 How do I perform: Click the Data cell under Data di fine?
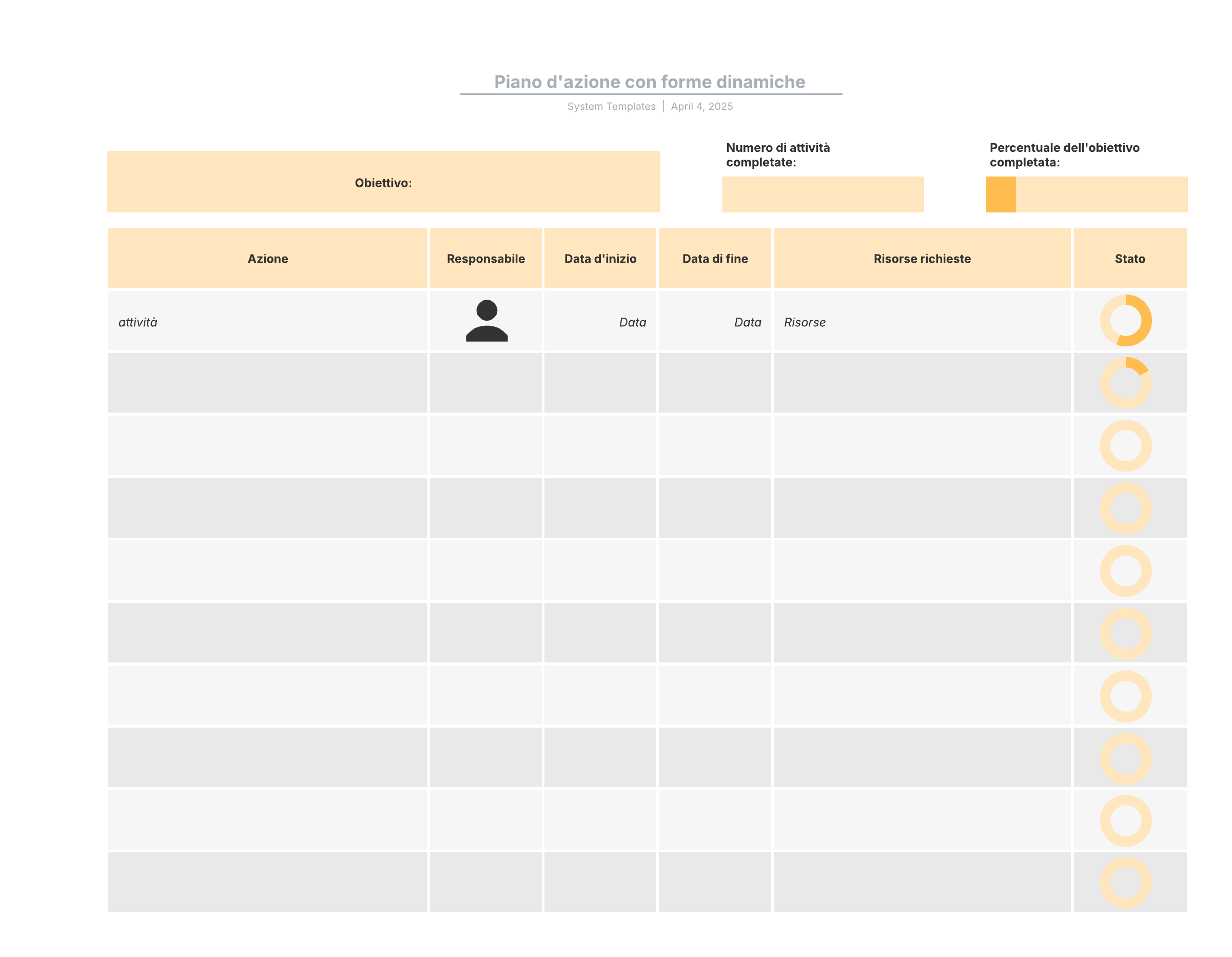click(747, 322)
